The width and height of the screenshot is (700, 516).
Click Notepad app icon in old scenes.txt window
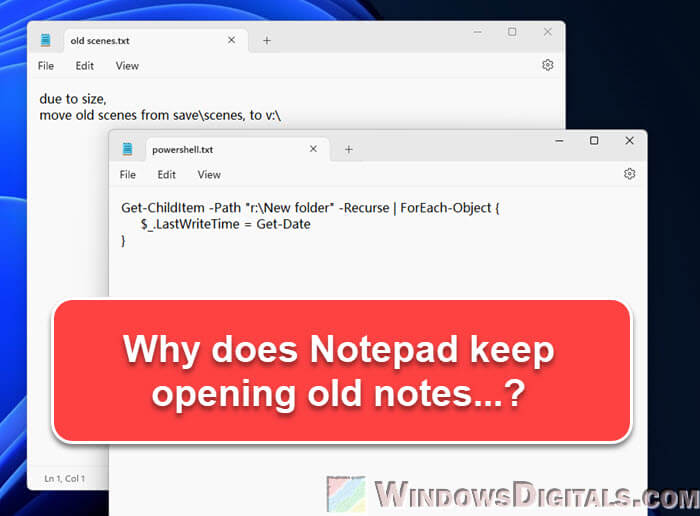46,40
